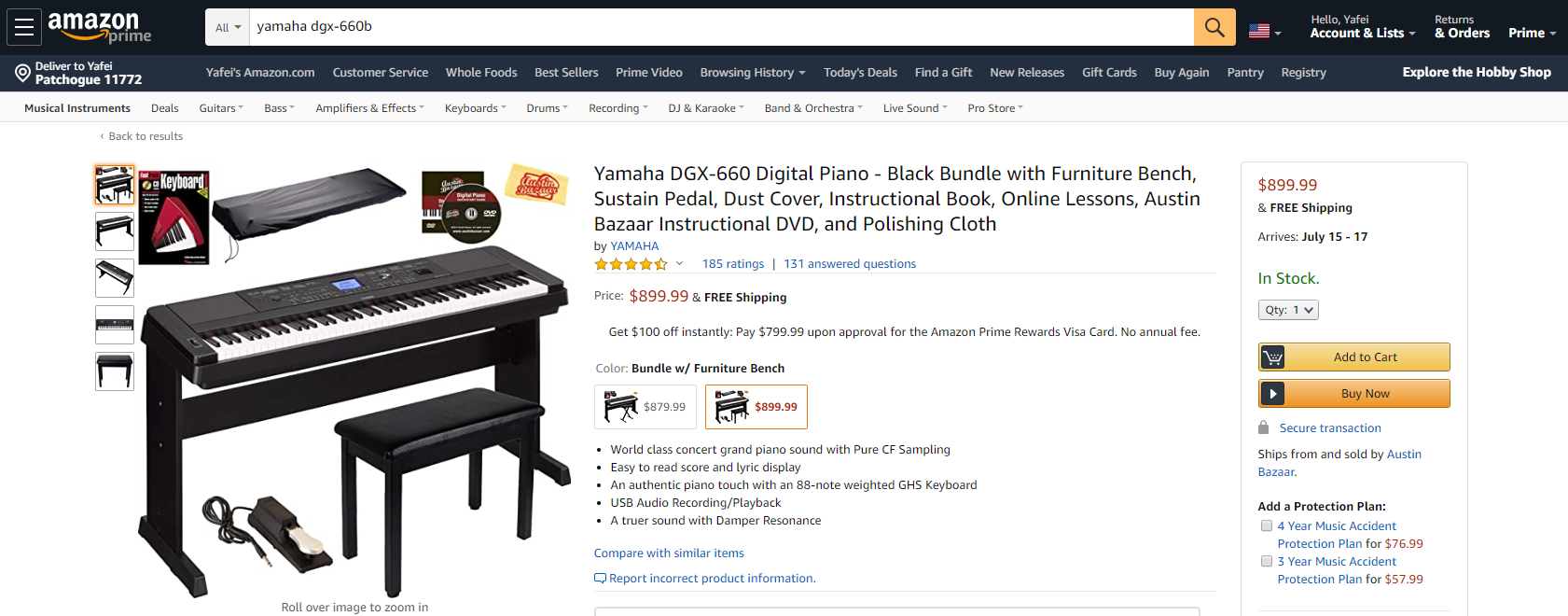
Task: Click the shopping cart icon on Add to Cart
Action: point(1272,357)
